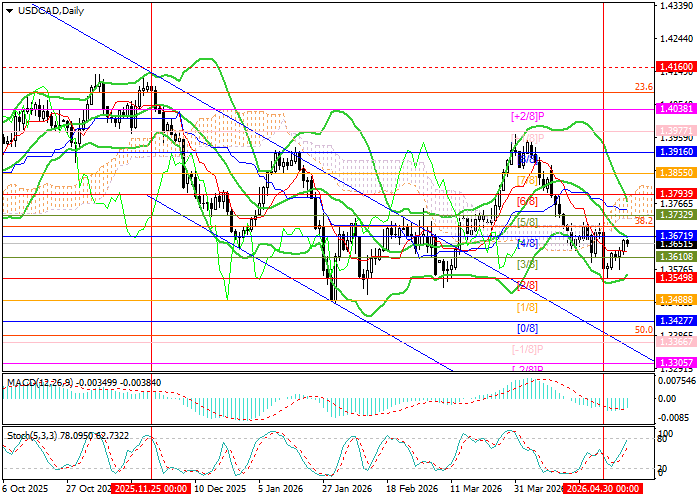Select the 10 Dec 2025 date label
The width and height of the screenshot is (700, 500).
(221, 488)
